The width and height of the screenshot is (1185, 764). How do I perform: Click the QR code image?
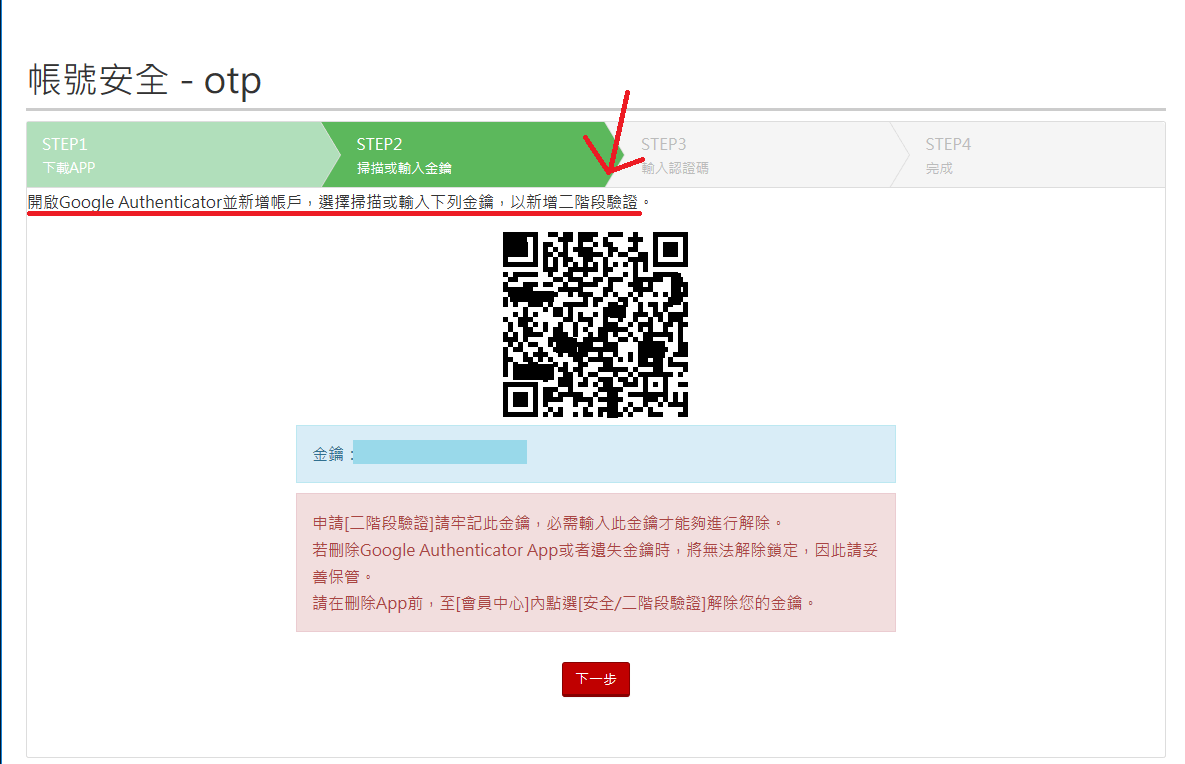click(596, 324)
